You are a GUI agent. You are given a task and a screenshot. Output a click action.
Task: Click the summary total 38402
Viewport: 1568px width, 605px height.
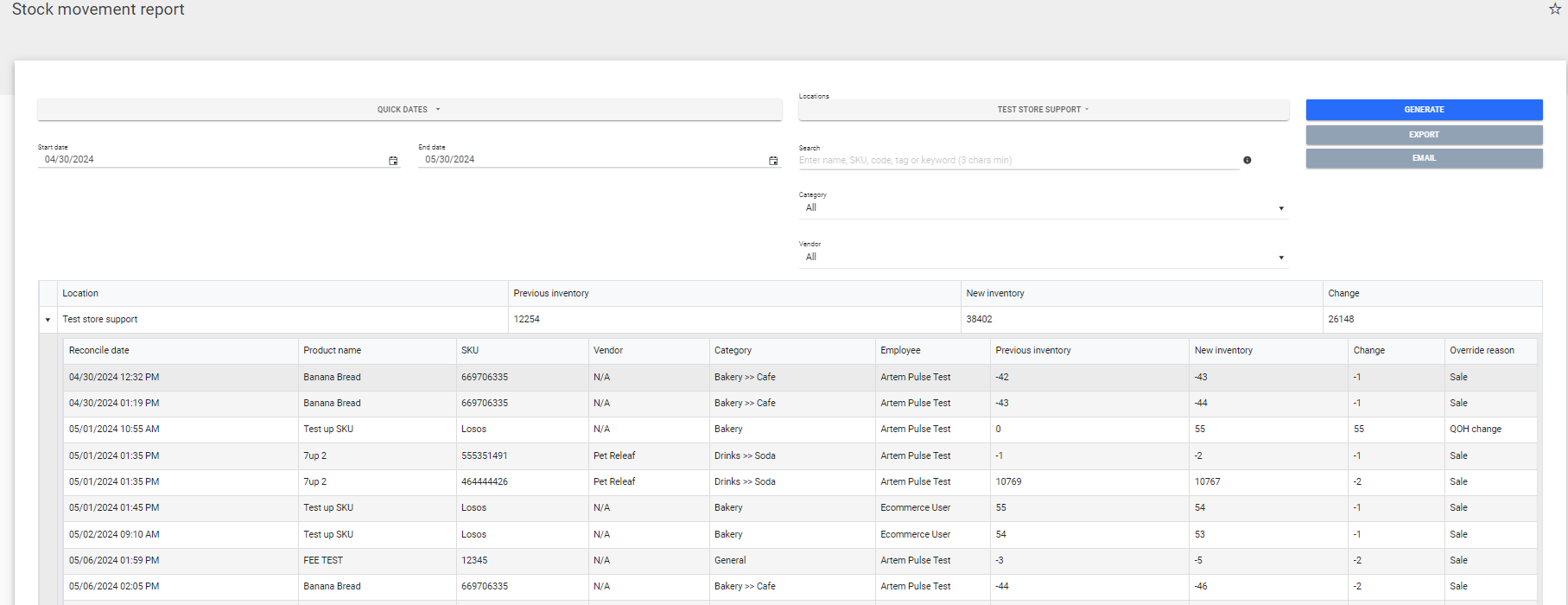(979, 320)
